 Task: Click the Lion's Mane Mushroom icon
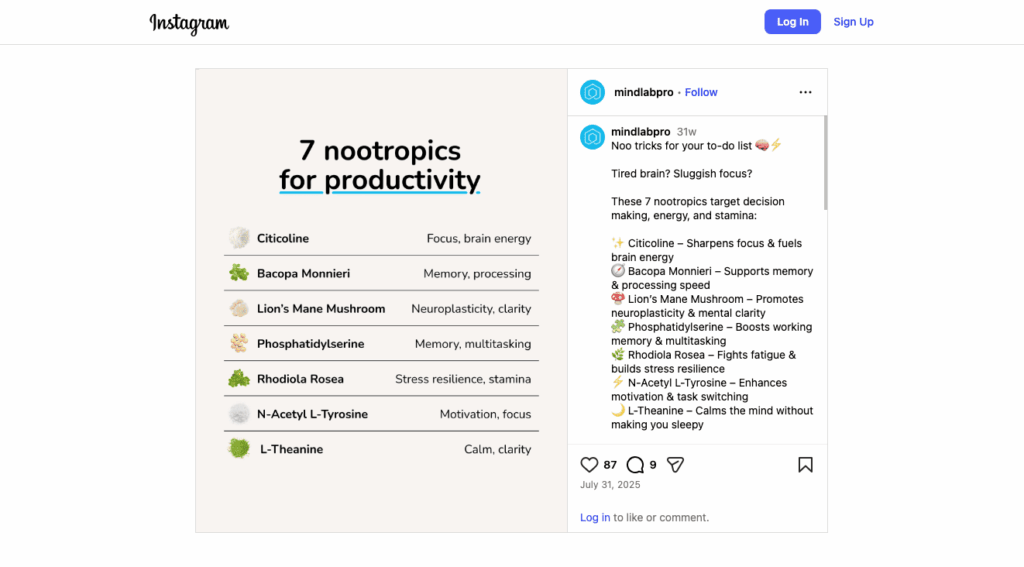[239, 308]
